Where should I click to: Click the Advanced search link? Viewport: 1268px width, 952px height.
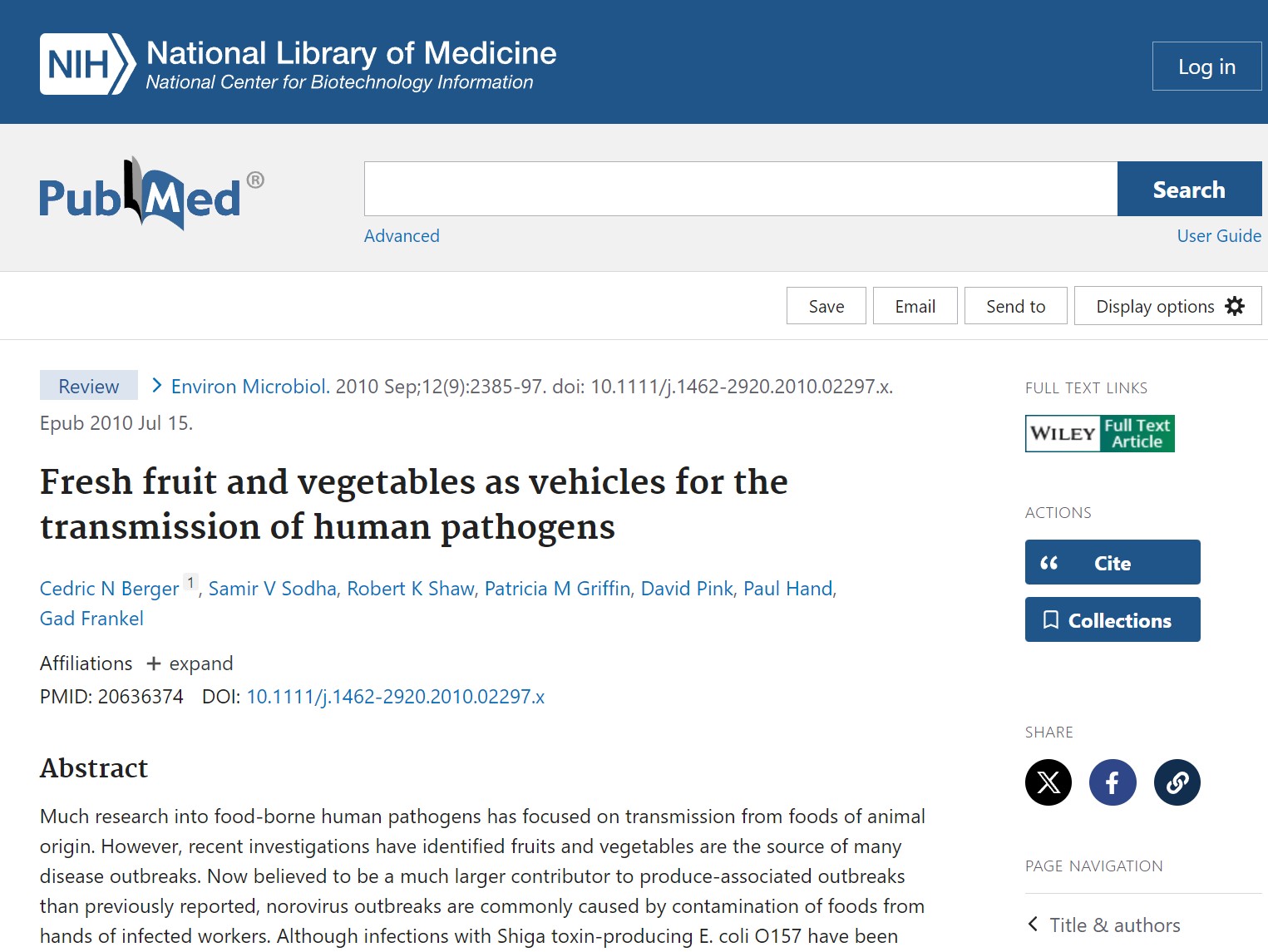(x=402, y=235)
